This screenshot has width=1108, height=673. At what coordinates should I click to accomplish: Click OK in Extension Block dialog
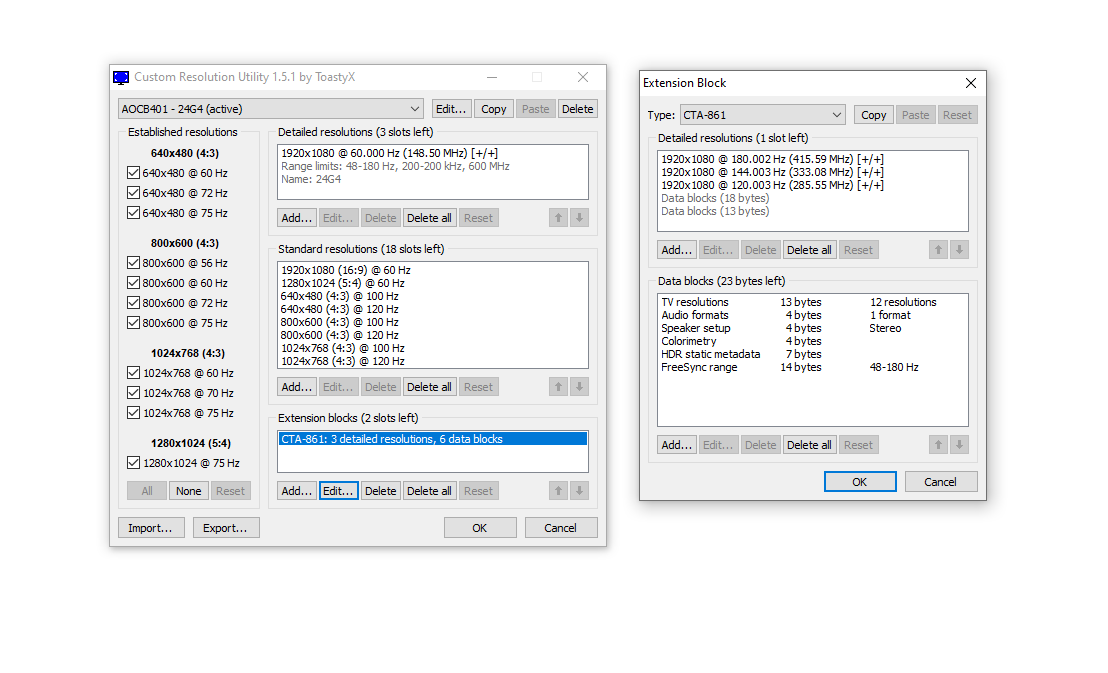860,481
